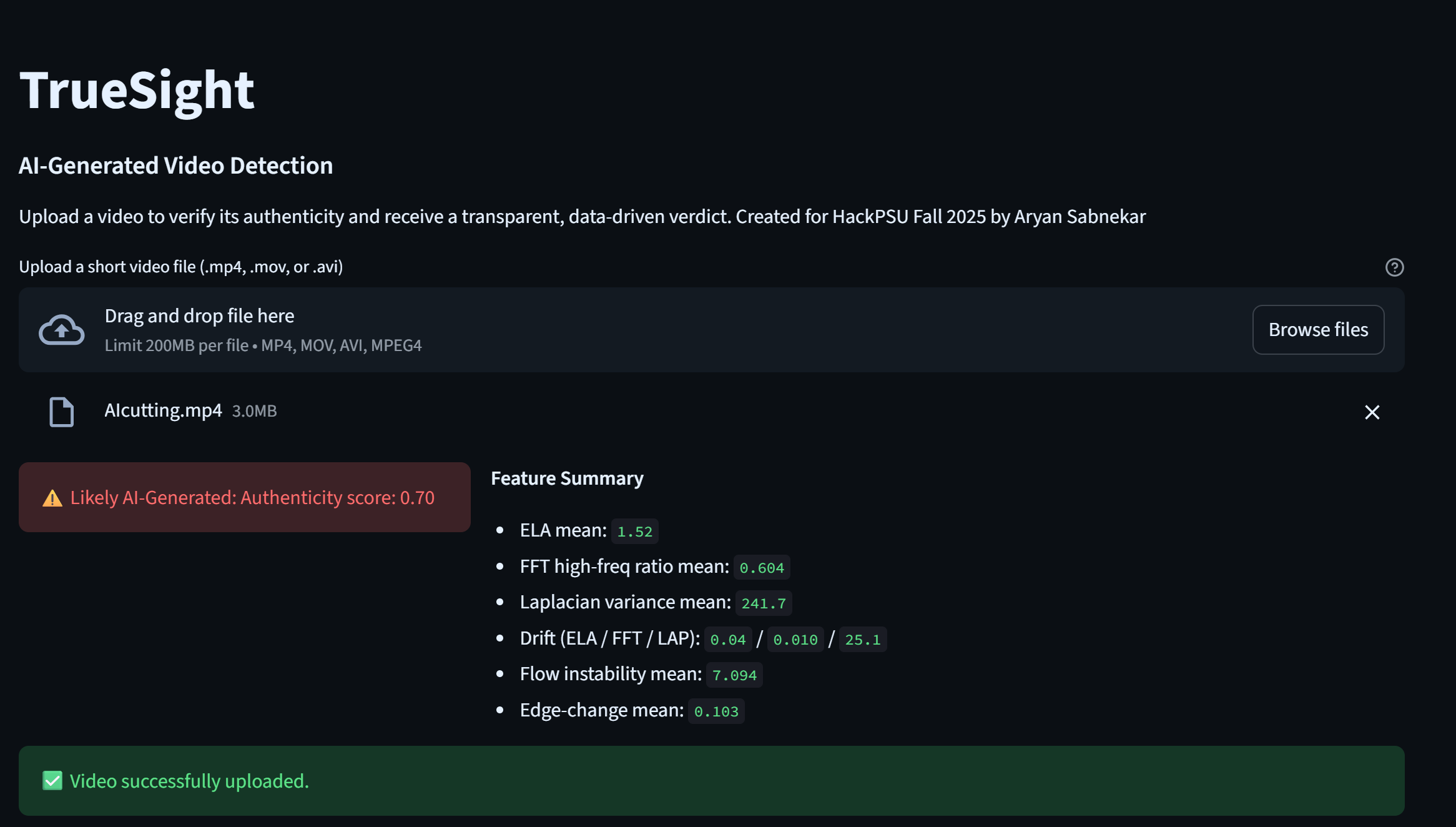1456x827 pixels.
Task: Click the help question mark icon
Action: click(x=1394, y=267)
